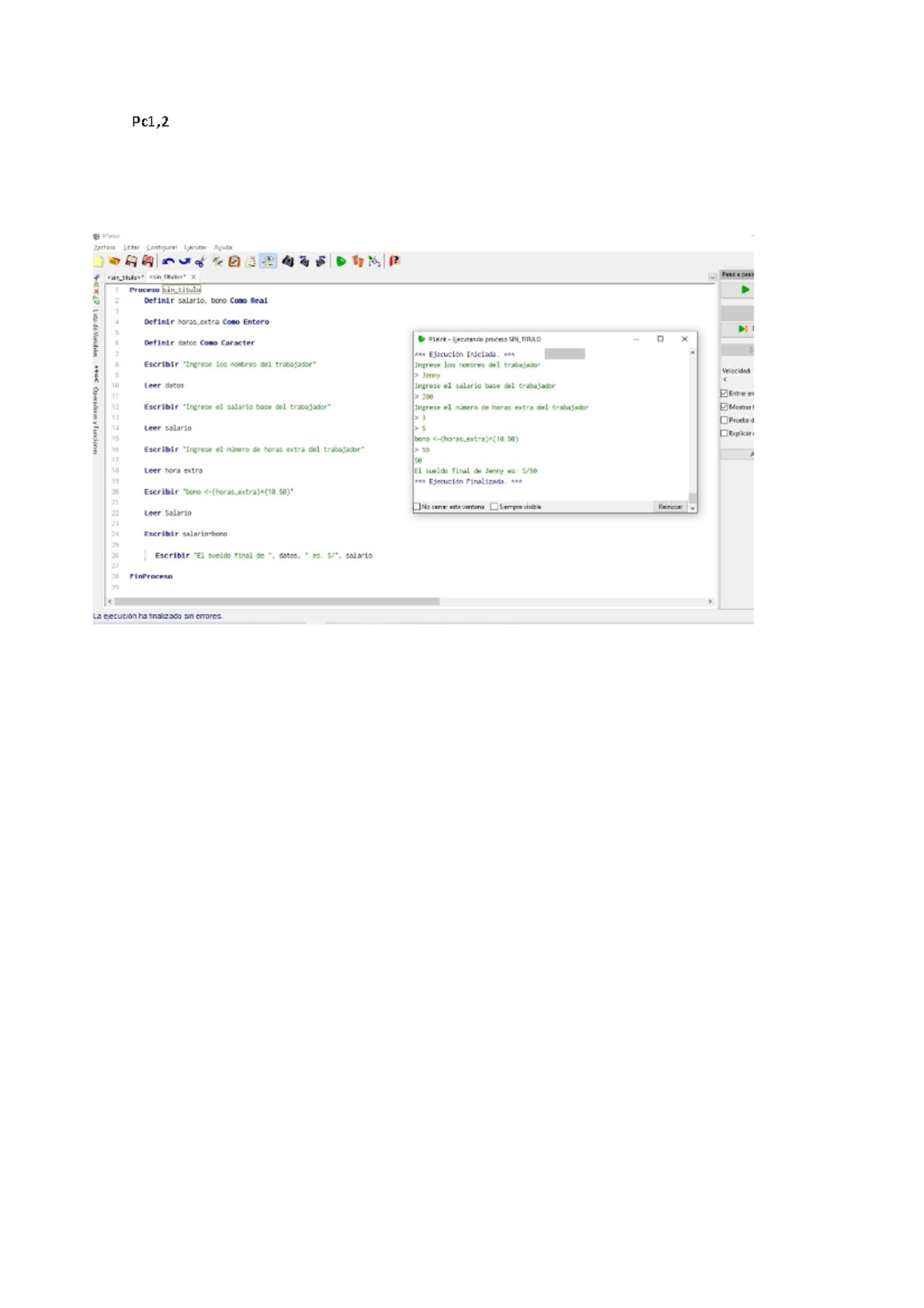This screenshot has height=1308, width=924.
Task: Open the Configurar menu
Action: point(162,248)
